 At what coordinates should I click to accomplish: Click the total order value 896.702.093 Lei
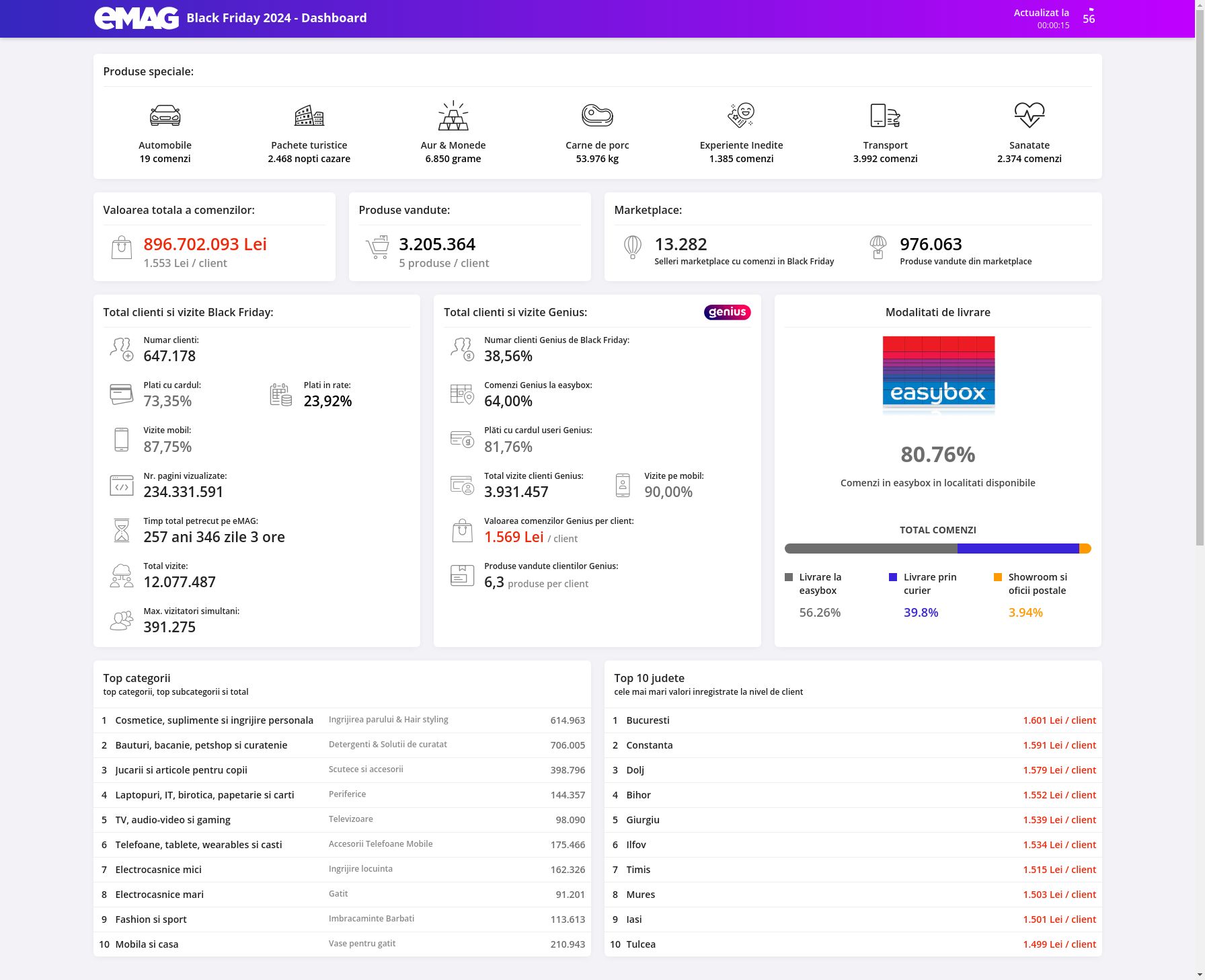tap(205, 244)
